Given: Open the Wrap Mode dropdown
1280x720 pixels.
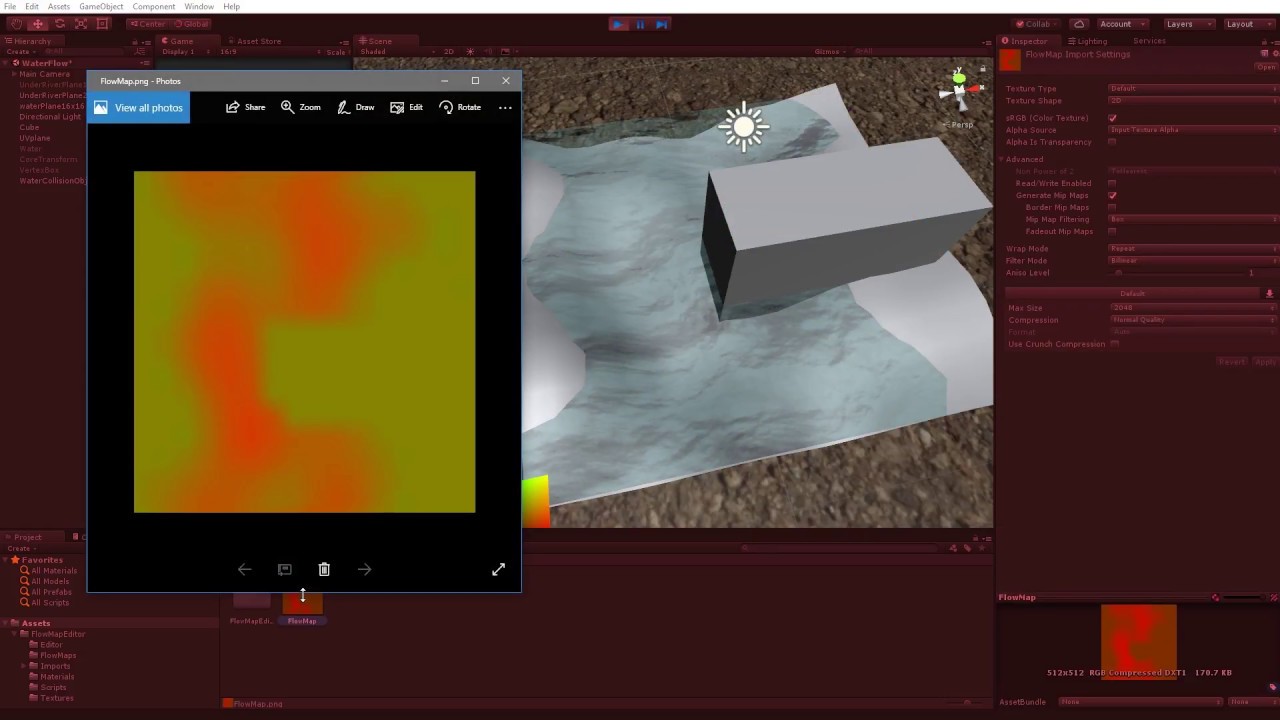Looking at the screenshot, I should click(1190, 247).
